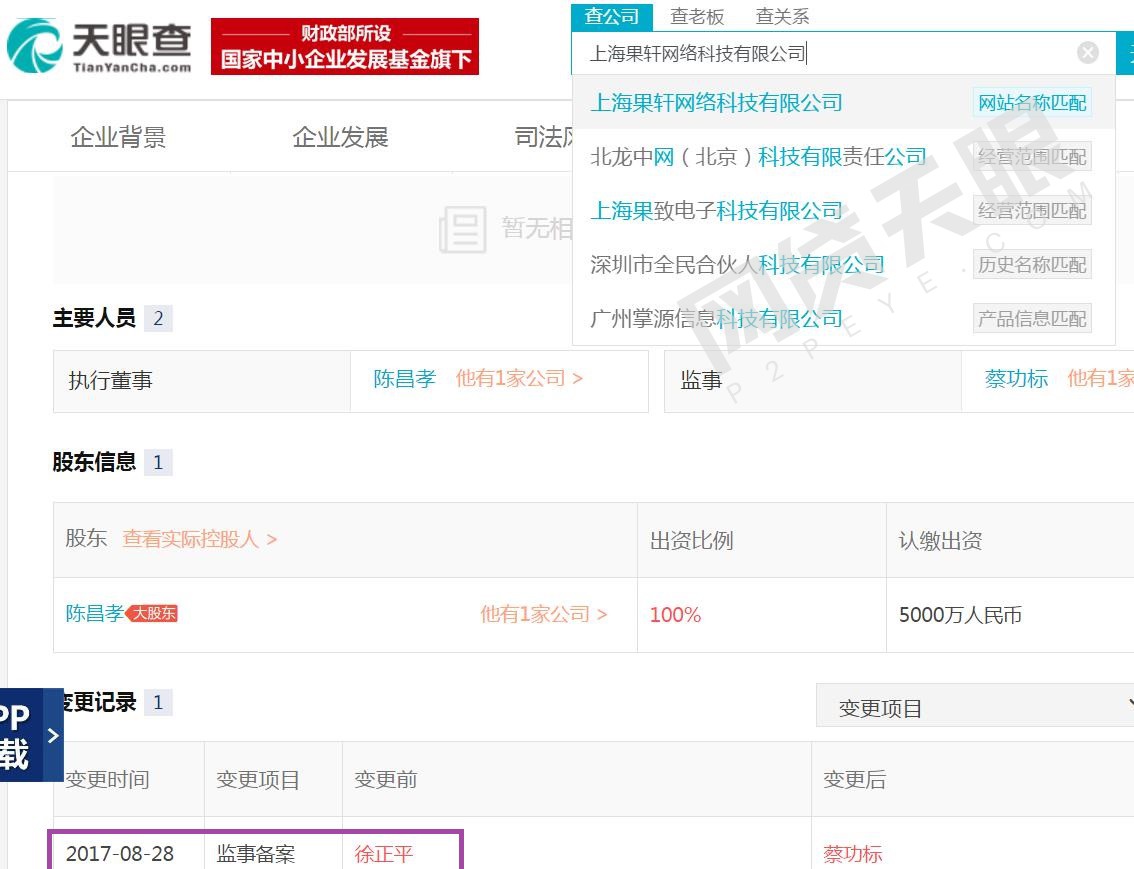Expand the APP download side panel arrow
Viewport: 1134px width, 869px height.
point(53,735)
